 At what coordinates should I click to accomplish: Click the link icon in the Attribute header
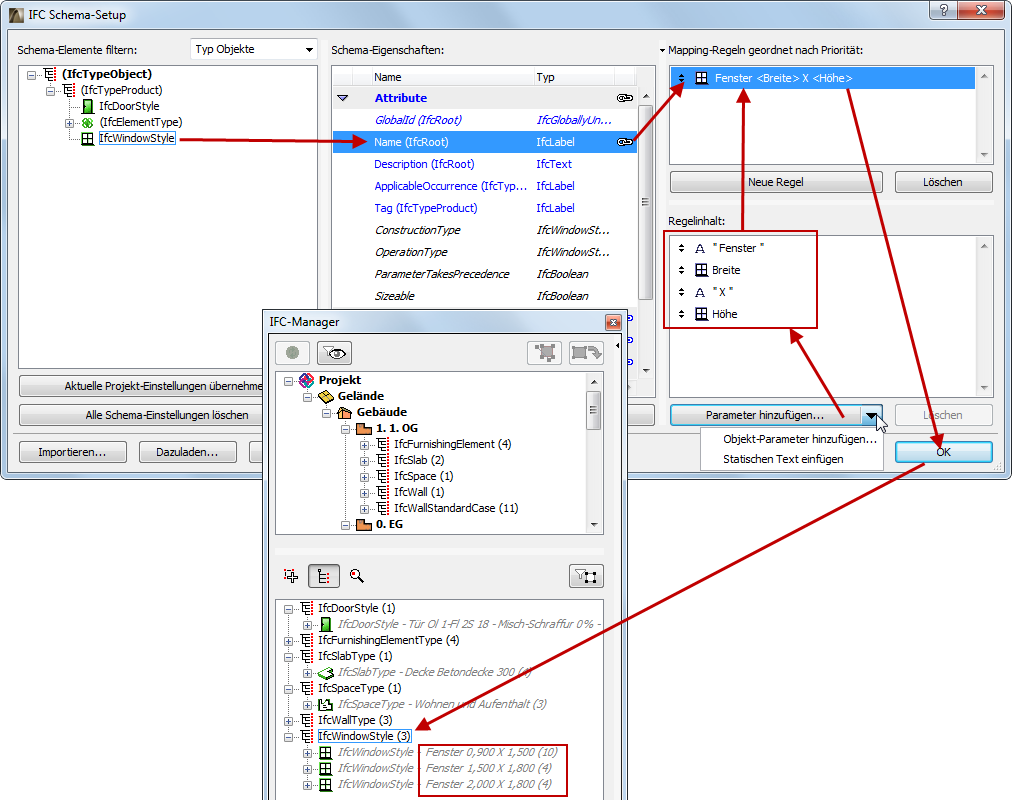point(624,98)
